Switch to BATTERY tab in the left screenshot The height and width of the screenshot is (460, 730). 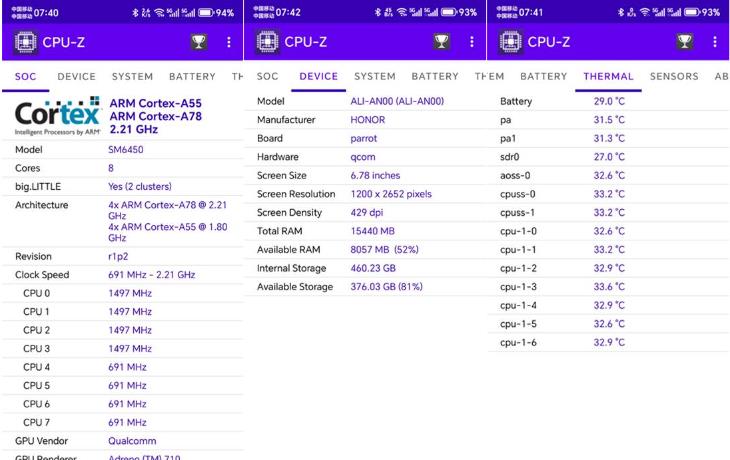click(x=192, y=76)
